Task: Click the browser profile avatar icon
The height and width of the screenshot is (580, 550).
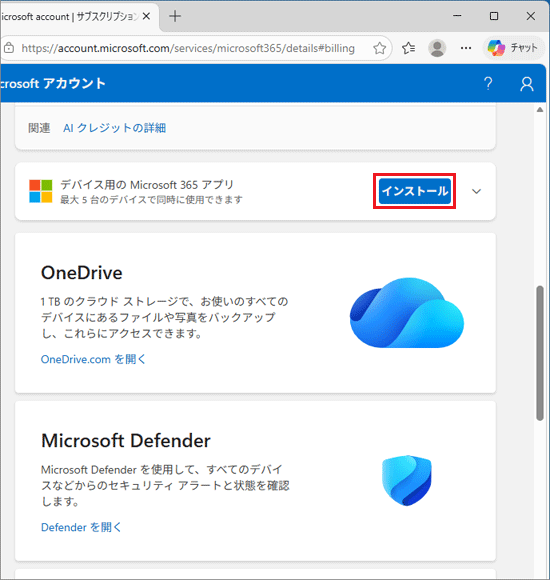Action: click(x=437, y=48)
